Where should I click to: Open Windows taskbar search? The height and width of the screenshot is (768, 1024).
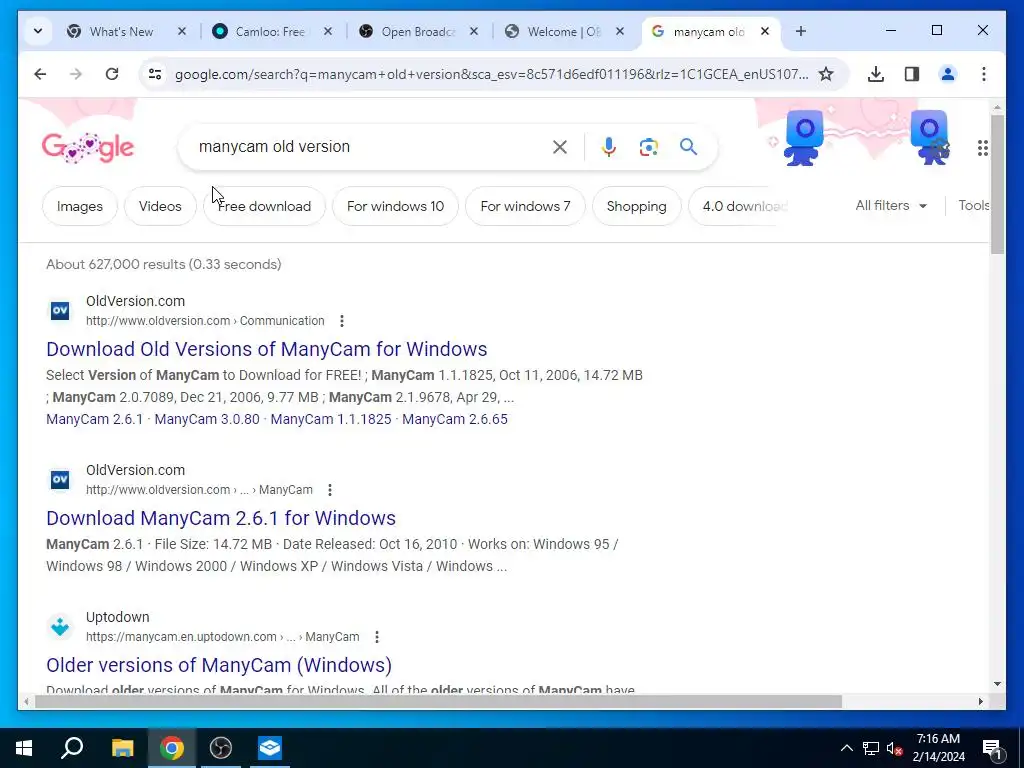coord(72,748)
